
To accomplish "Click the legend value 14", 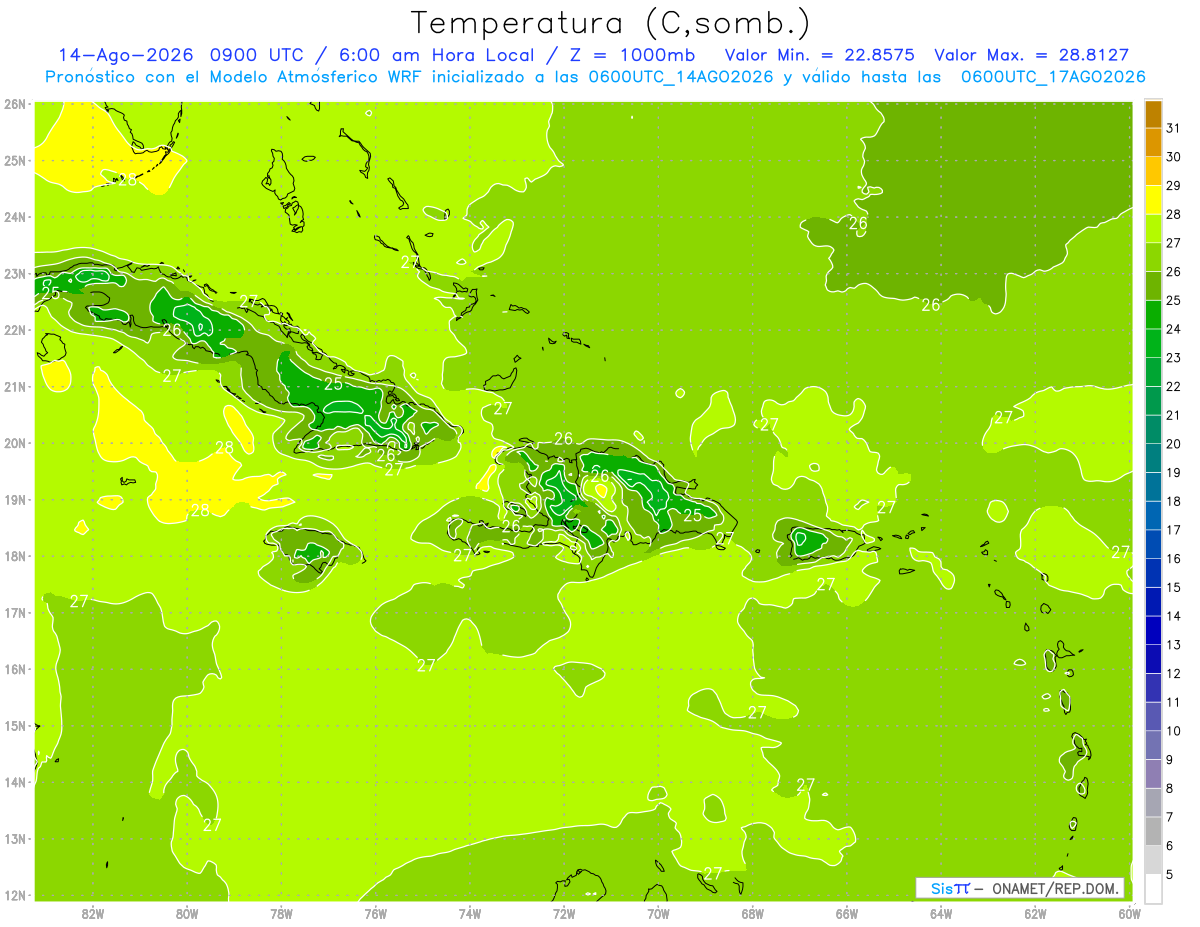I will tap(1173, 616).
